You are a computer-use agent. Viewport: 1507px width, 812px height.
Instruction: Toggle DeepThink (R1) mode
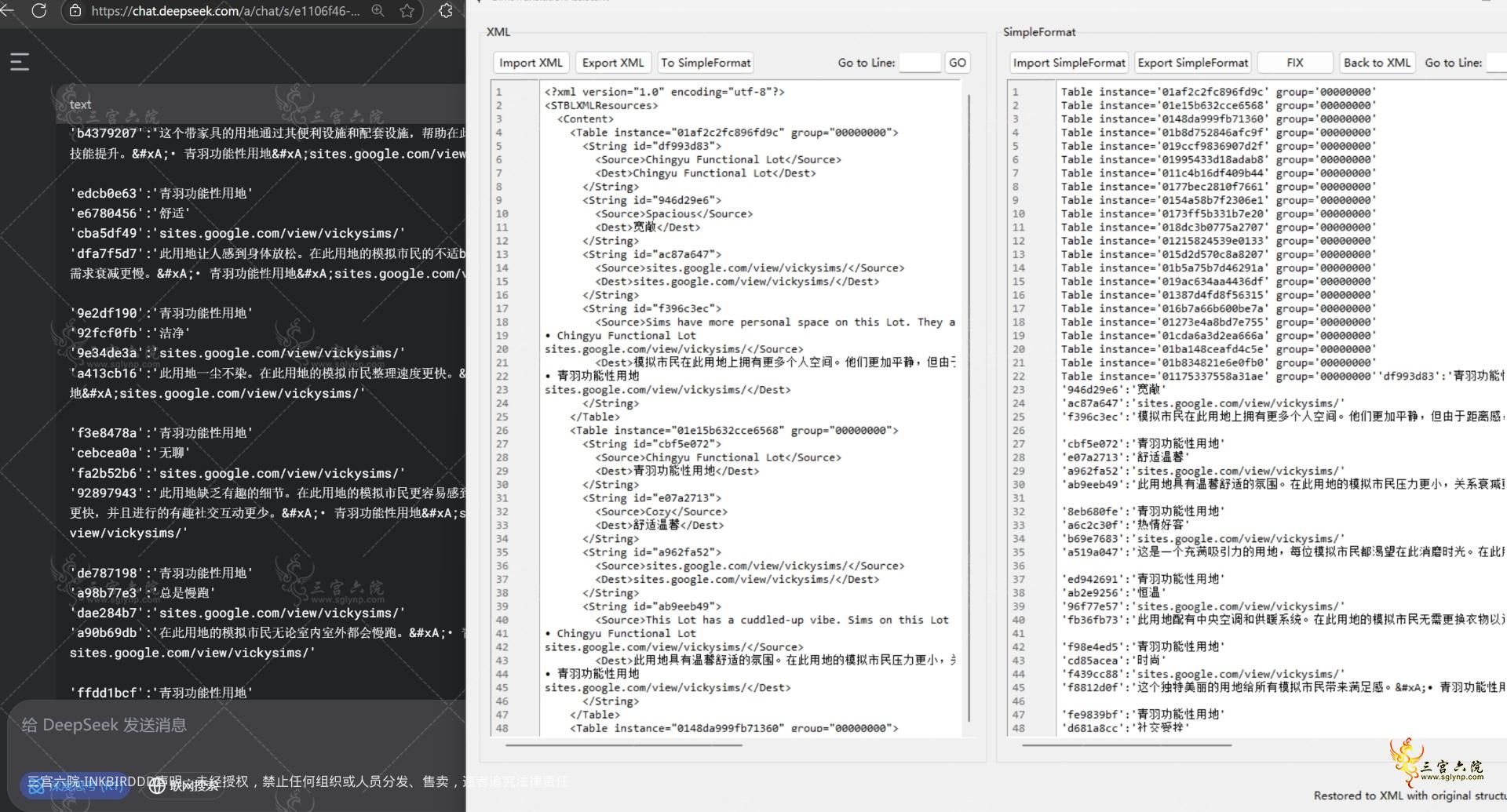coord(75,785)
